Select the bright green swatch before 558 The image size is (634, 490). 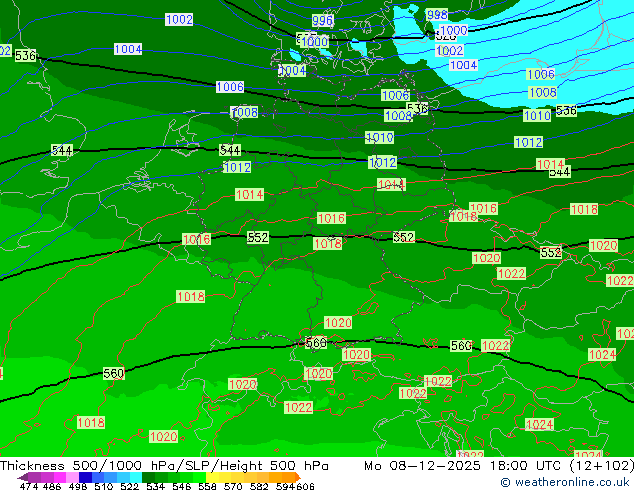199,477
